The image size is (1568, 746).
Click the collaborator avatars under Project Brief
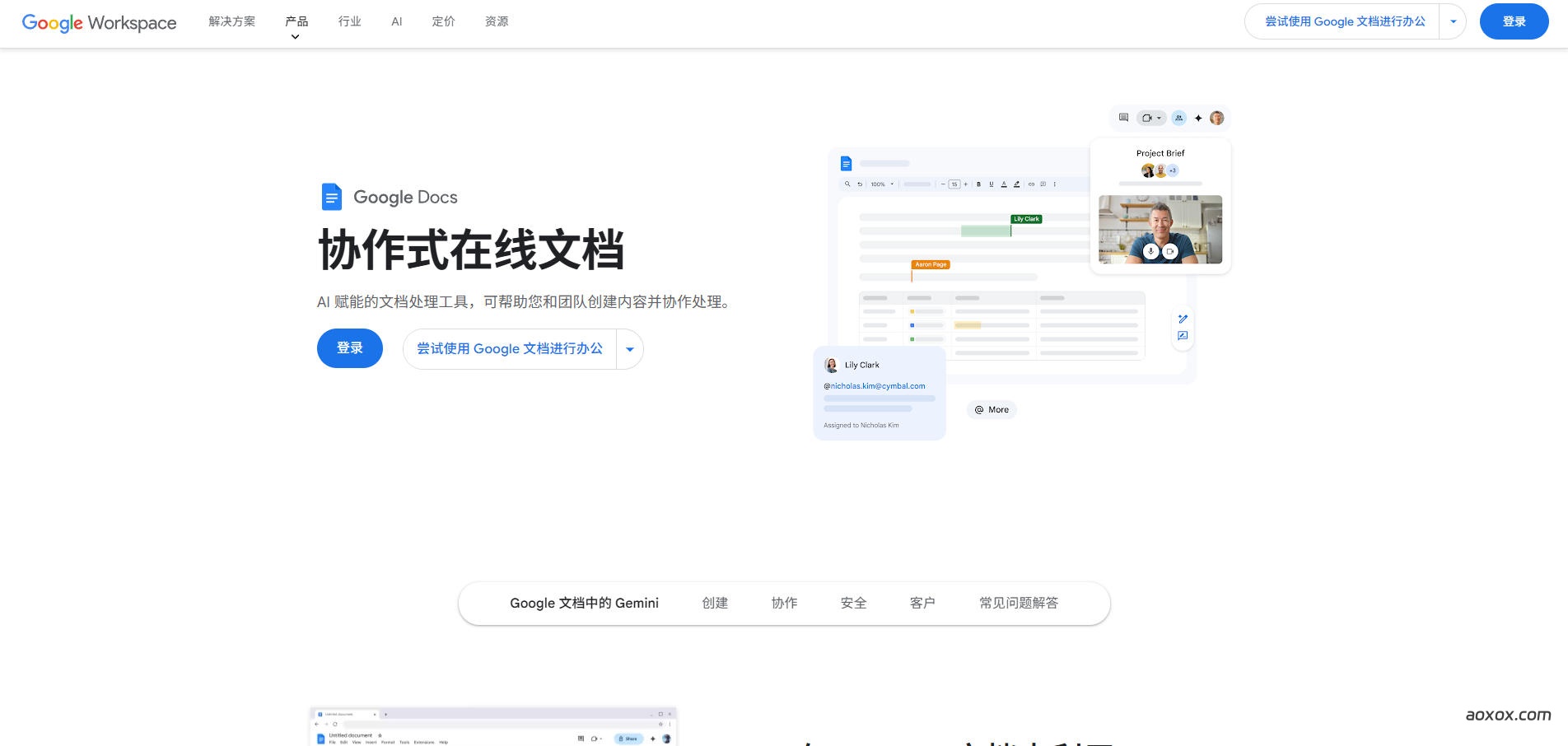pos(1160,170)
